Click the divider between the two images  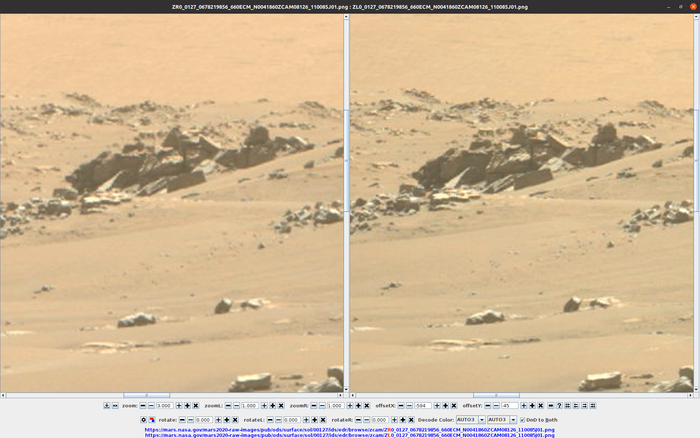pyautogui.click(x=346, y=200)
